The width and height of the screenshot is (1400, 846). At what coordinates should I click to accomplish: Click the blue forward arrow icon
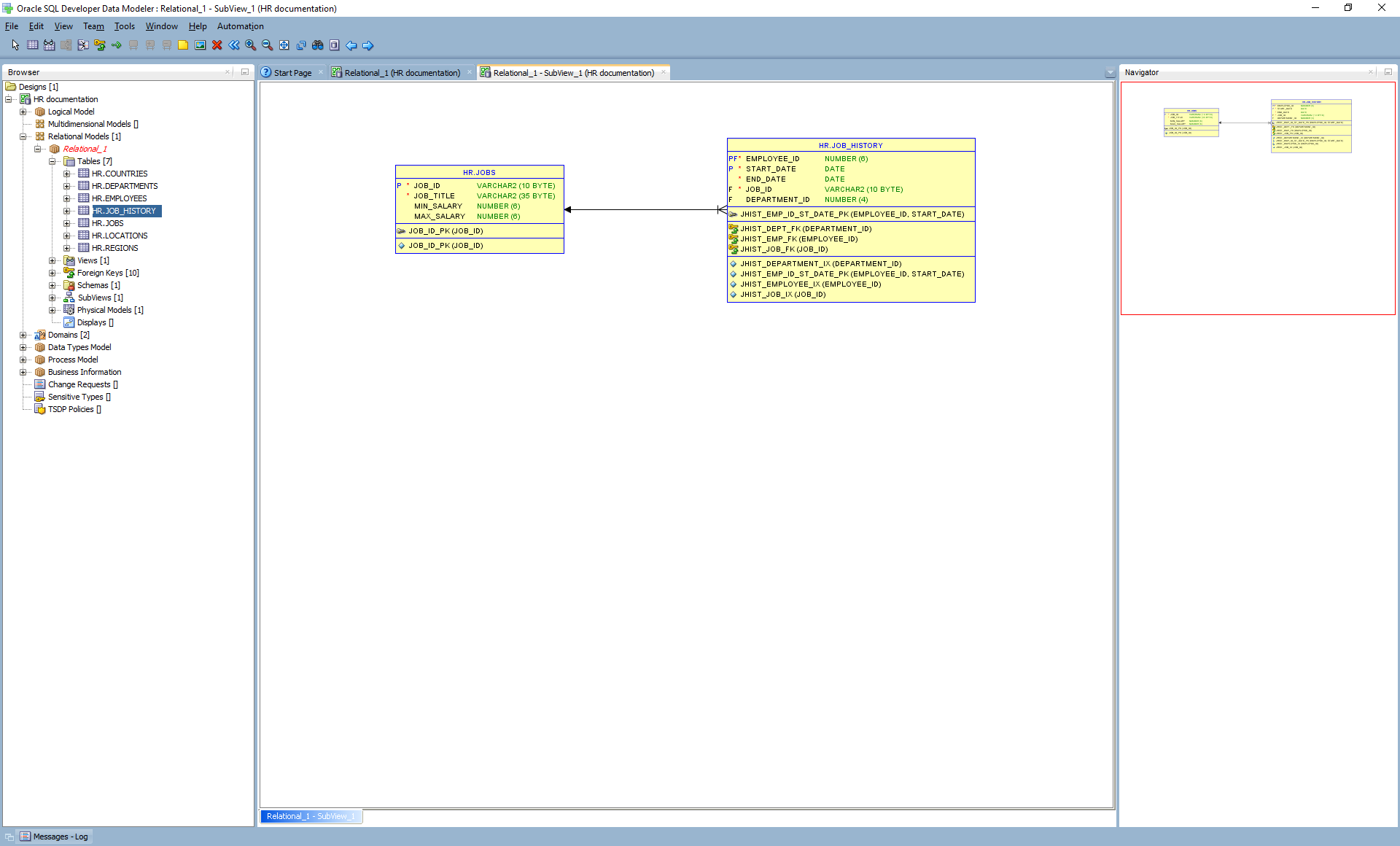(367, 45)
